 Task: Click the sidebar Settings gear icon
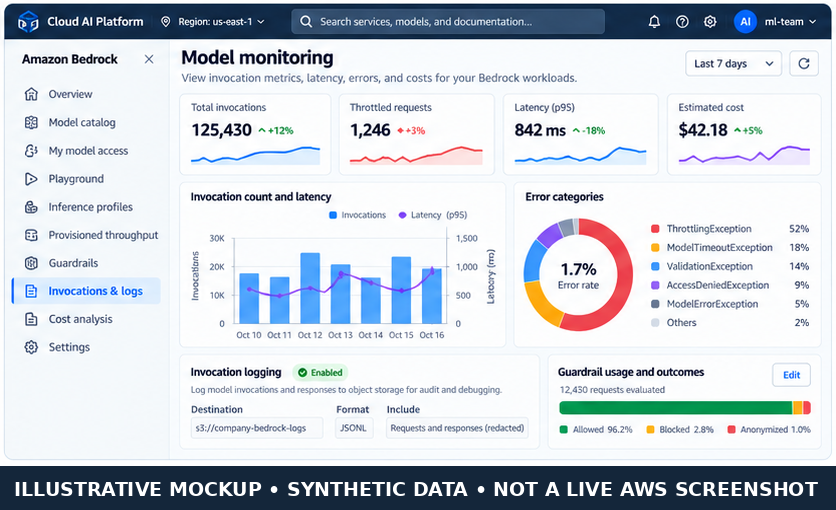(x=31, y=347)
